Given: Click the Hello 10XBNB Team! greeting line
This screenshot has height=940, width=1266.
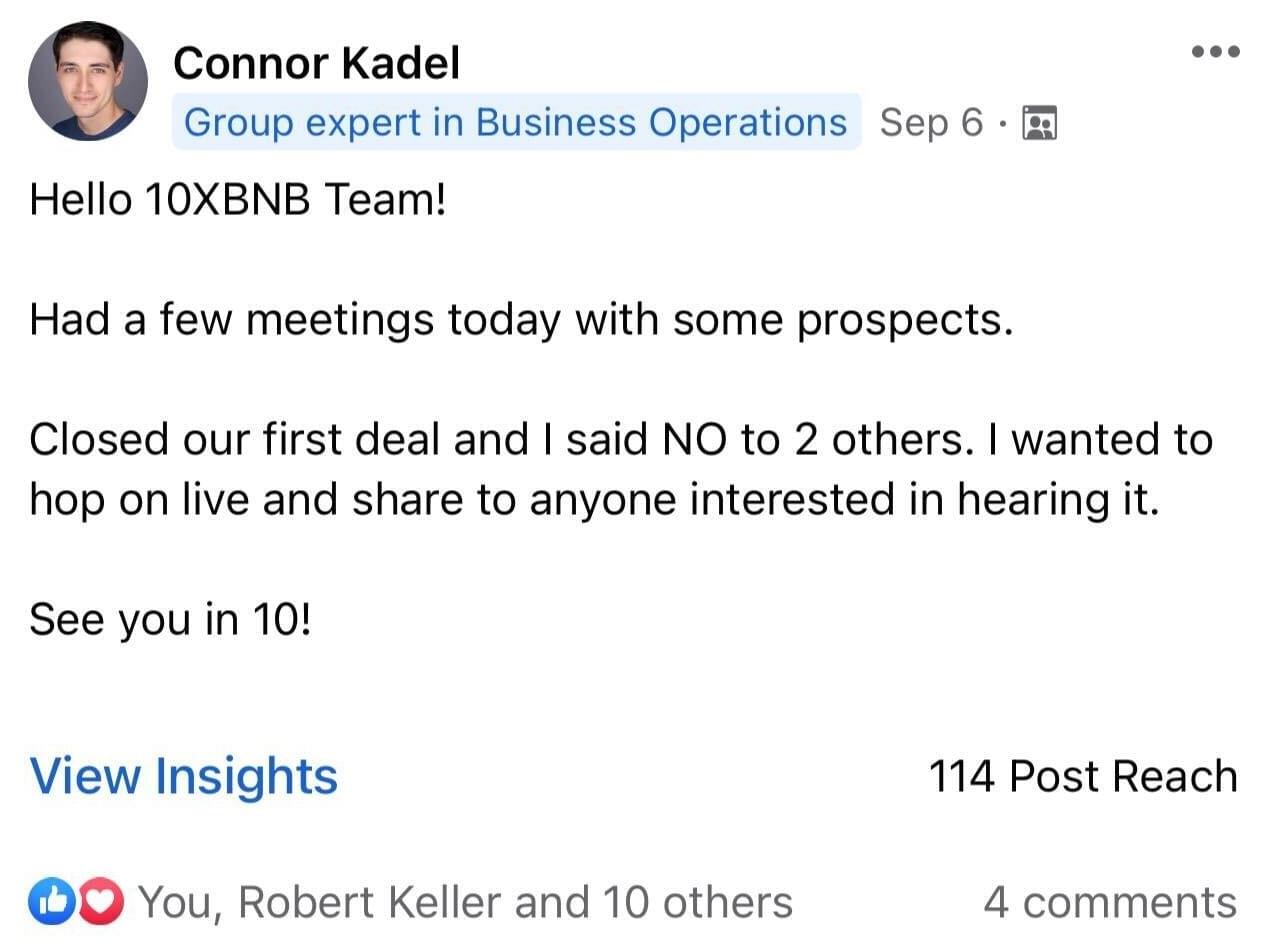Looking at the screenshot, I should [x=237, y=200].
